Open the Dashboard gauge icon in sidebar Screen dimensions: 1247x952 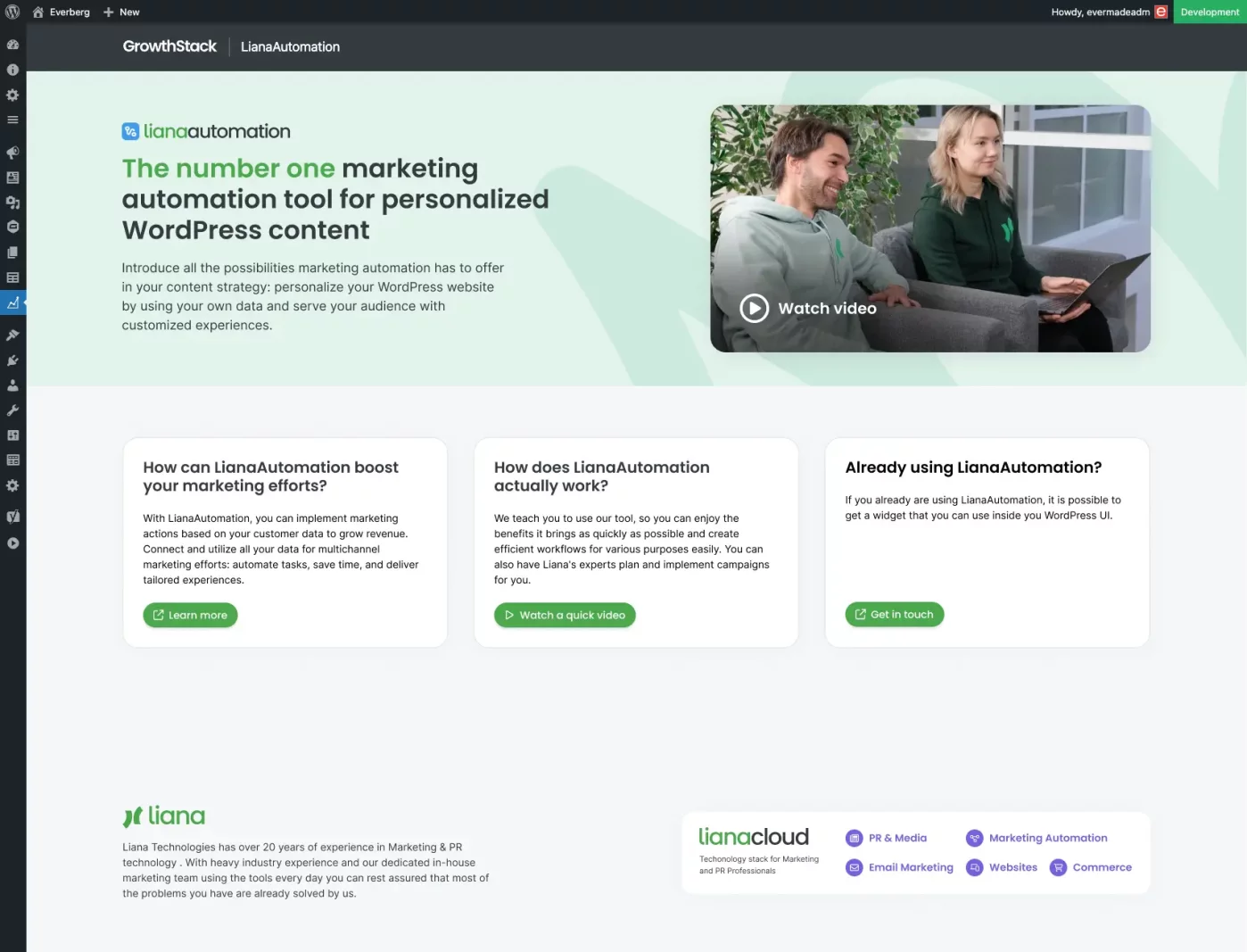[12, 45]
